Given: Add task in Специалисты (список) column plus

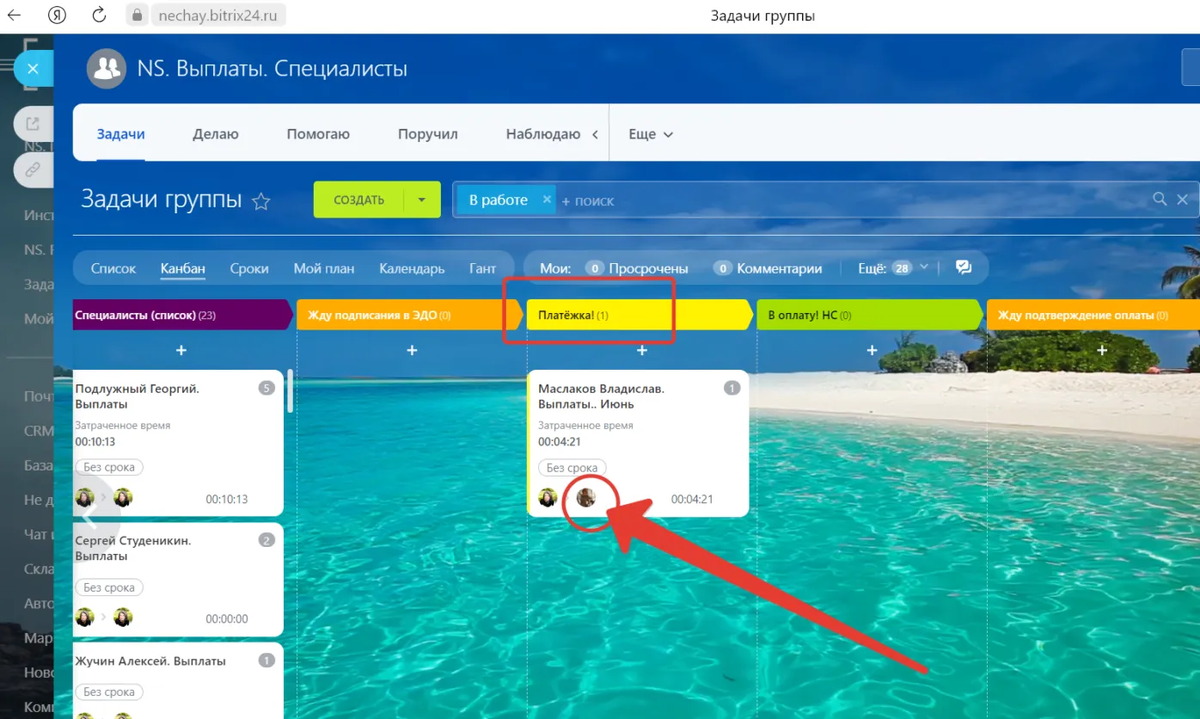Looking at the screenshot, I should tap(181, 350).
